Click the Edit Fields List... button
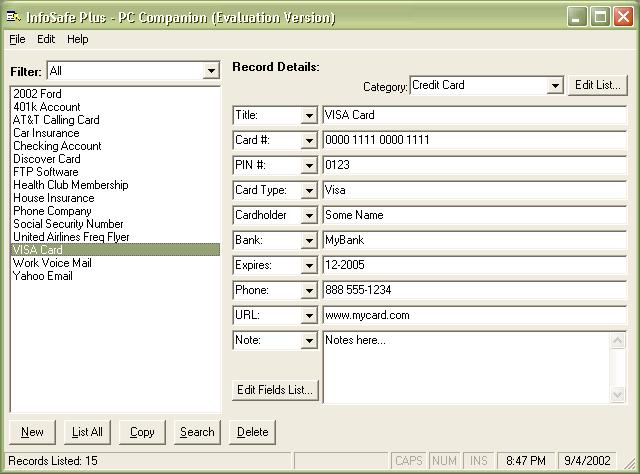This screenshot has height=474, width=640. pyautogui.click(x=275, y=390)
